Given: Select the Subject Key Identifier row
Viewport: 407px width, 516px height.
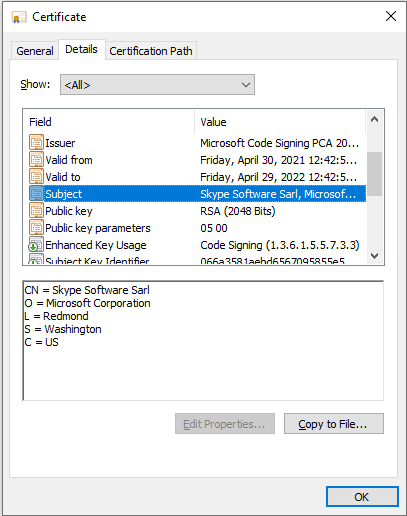Looking at the screenshot, I should point(197,261).
